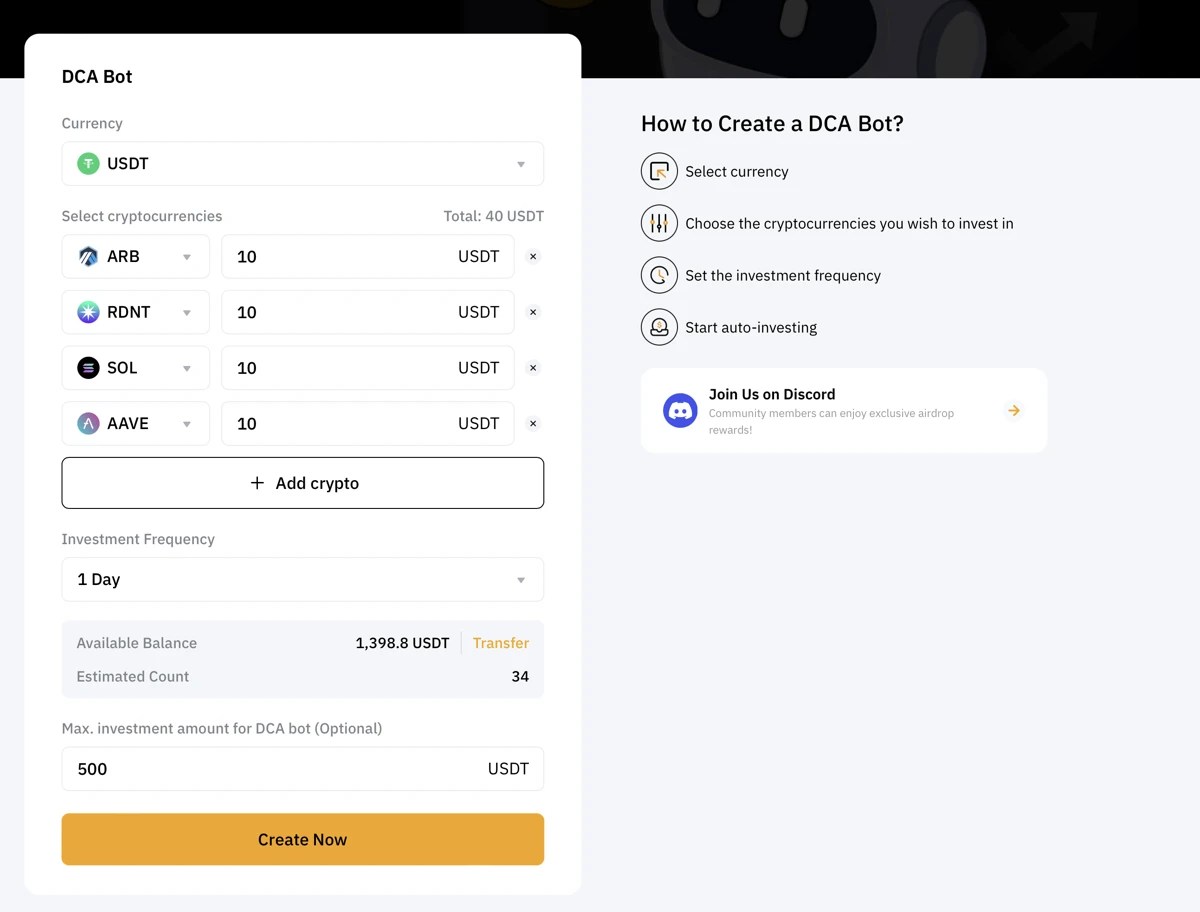Click the Discord logo icon
This screenshot has width=1200, height=912.
click(680, 410)
